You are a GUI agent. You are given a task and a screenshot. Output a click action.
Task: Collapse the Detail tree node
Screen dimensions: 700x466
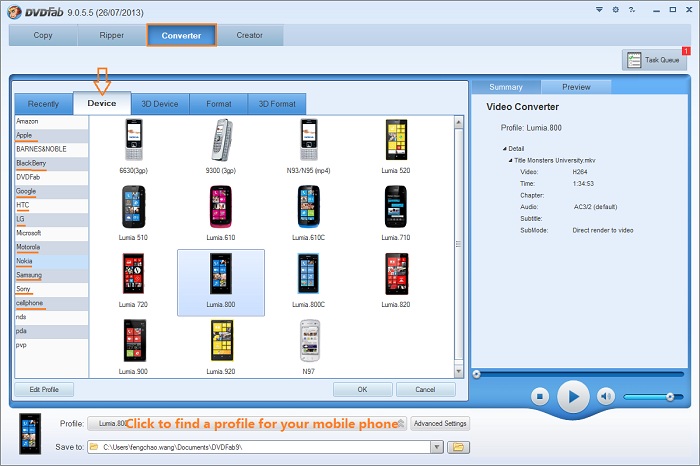click(504, 149)
